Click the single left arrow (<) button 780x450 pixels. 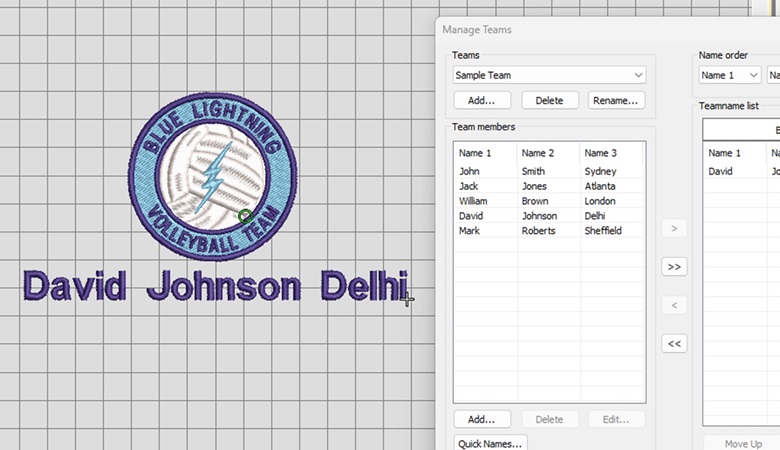(x=674, y=305)
